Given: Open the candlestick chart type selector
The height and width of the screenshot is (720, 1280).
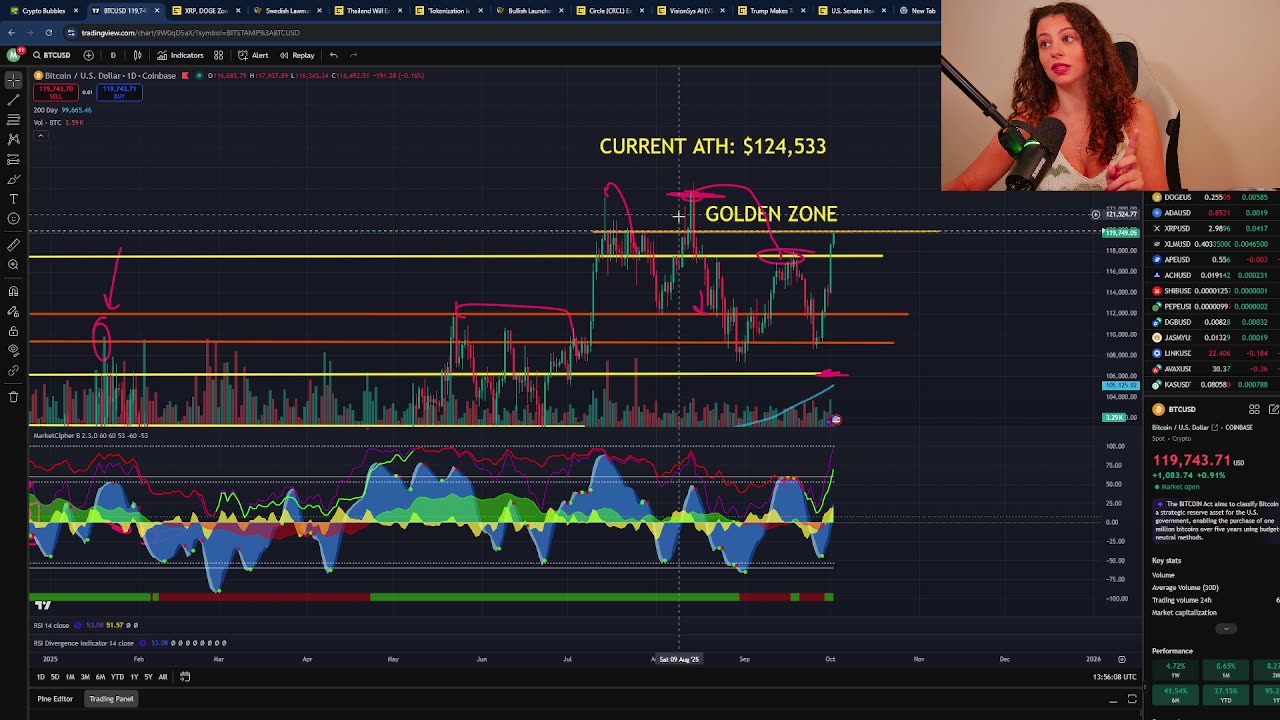Looking at the screenshot, I should point(137,55).
